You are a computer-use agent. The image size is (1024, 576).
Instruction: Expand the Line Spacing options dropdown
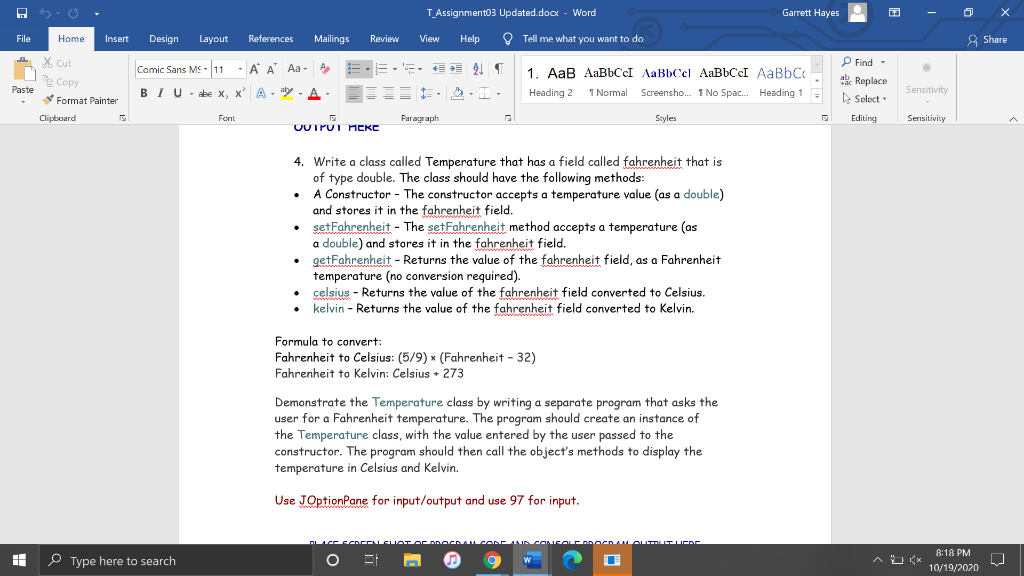(x=440, y=92)
